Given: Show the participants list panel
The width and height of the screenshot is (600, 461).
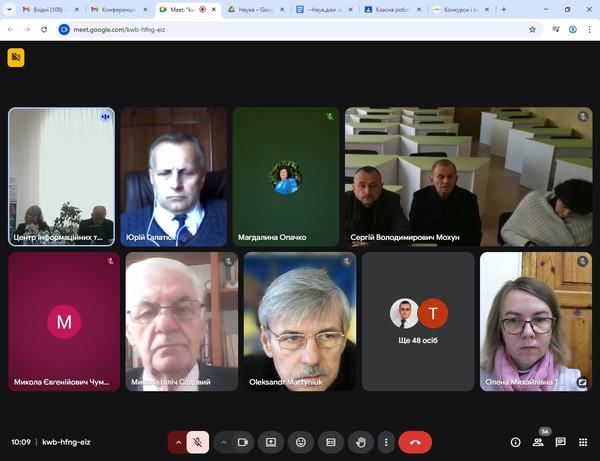Looking at the screenshot, I should pyautogui.click(x=538, y=441).
